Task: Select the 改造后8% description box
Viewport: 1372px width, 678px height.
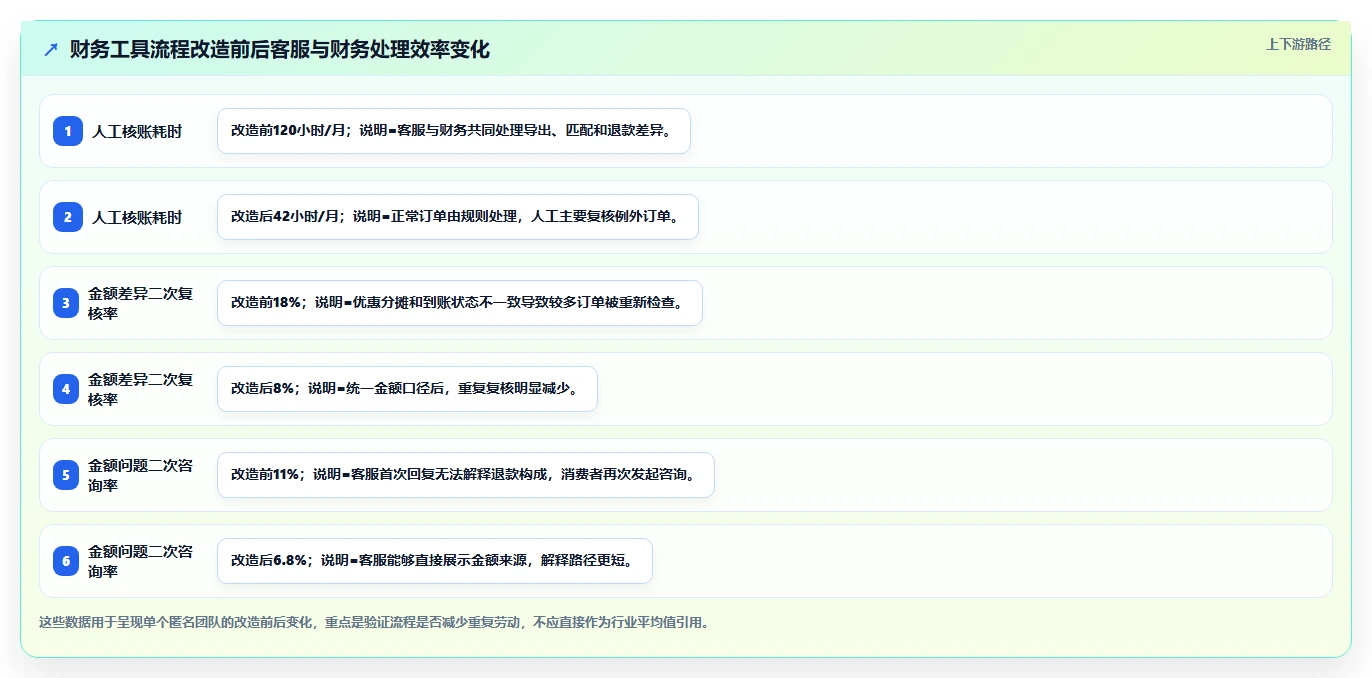Action: click(407, 389)
